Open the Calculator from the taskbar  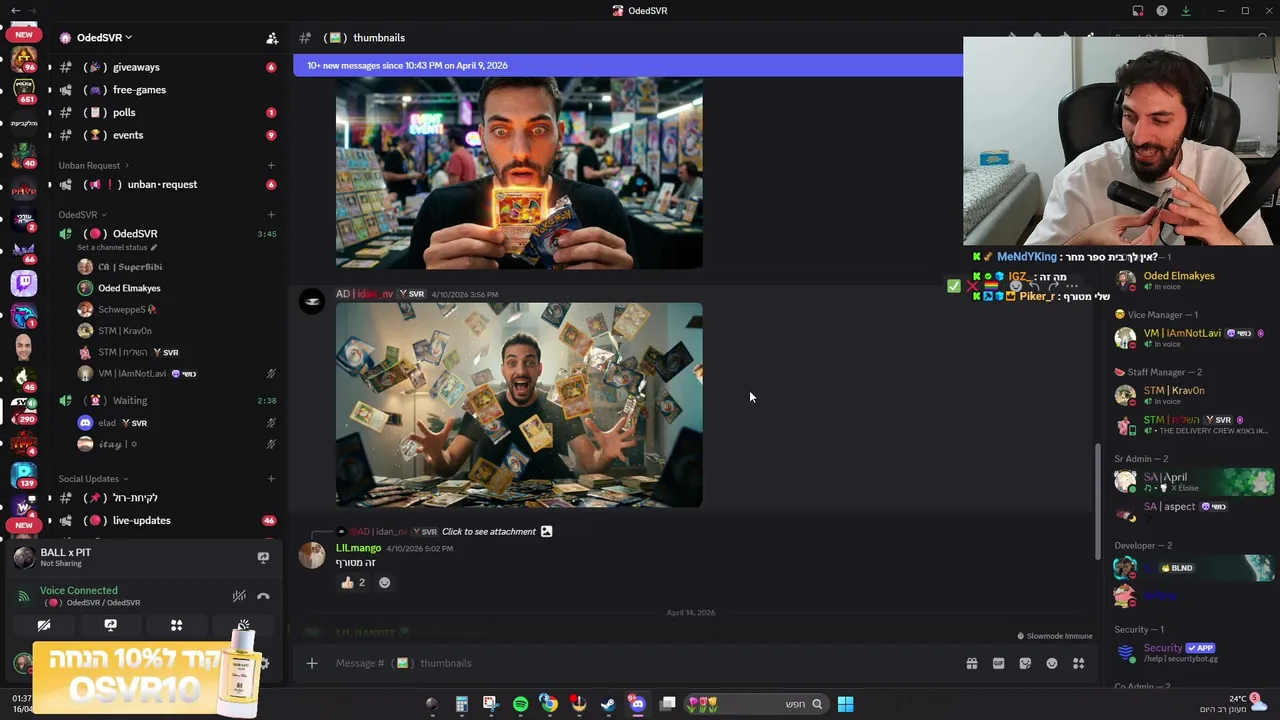tap(461, 704)
